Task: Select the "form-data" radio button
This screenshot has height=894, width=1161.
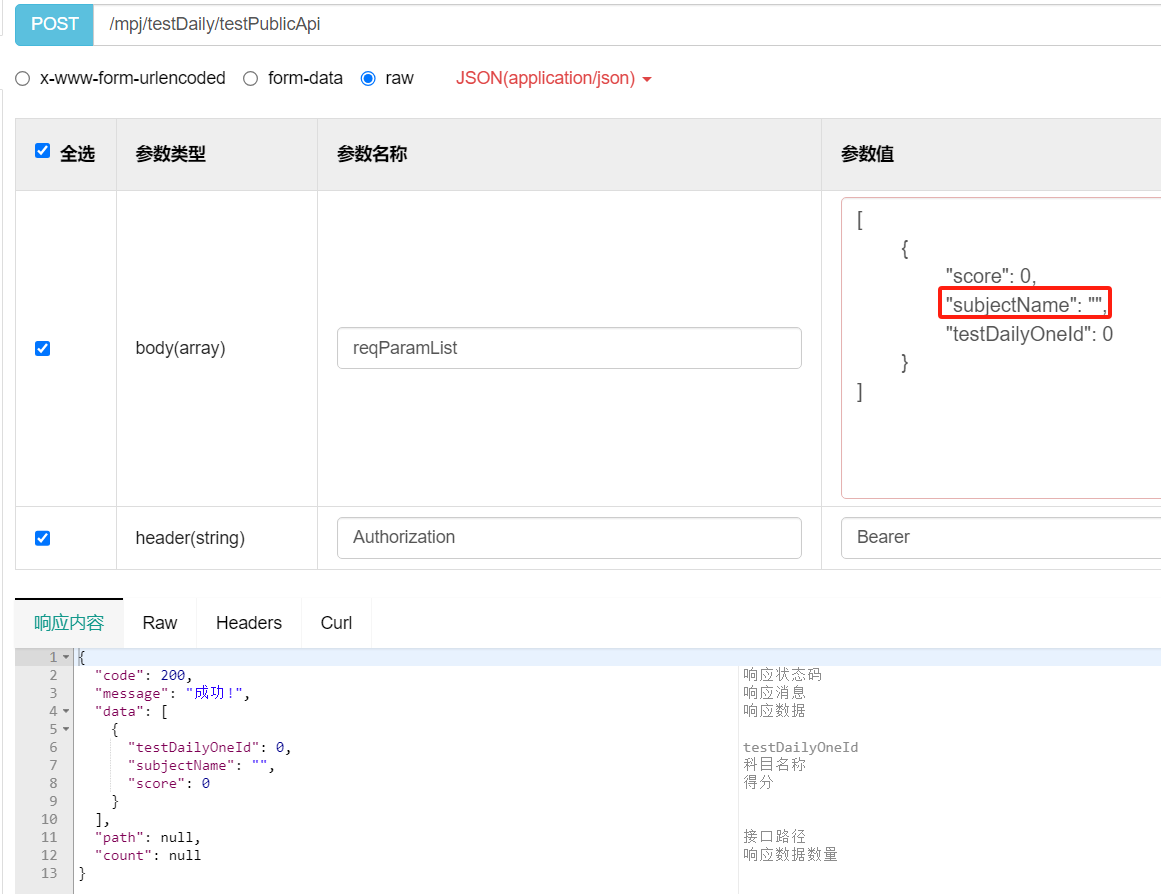Action: pyautogui.click(x=250, y=78)
